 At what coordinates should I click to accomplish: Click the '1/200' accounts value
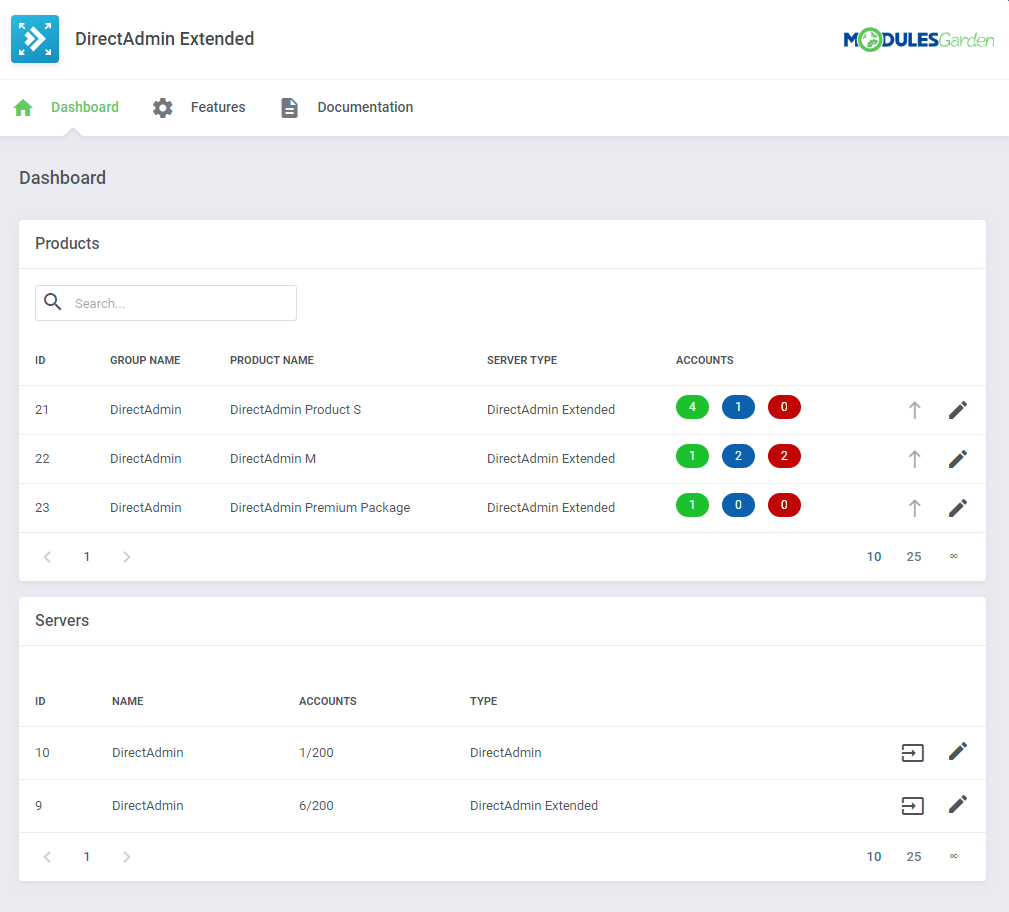pos(316,753)
